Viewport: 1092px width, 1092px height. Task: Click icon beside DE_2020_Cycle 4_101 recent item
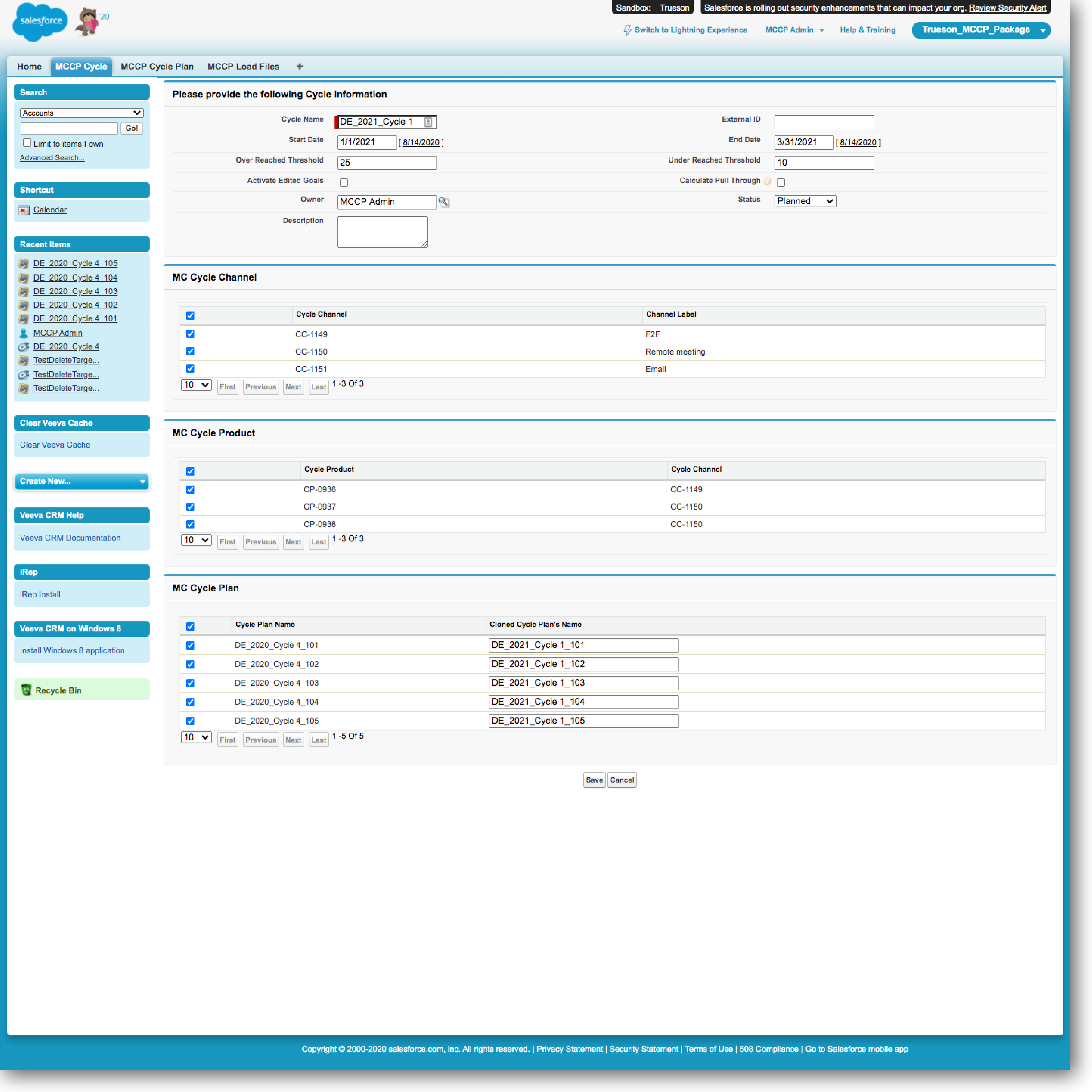(24, 319)
